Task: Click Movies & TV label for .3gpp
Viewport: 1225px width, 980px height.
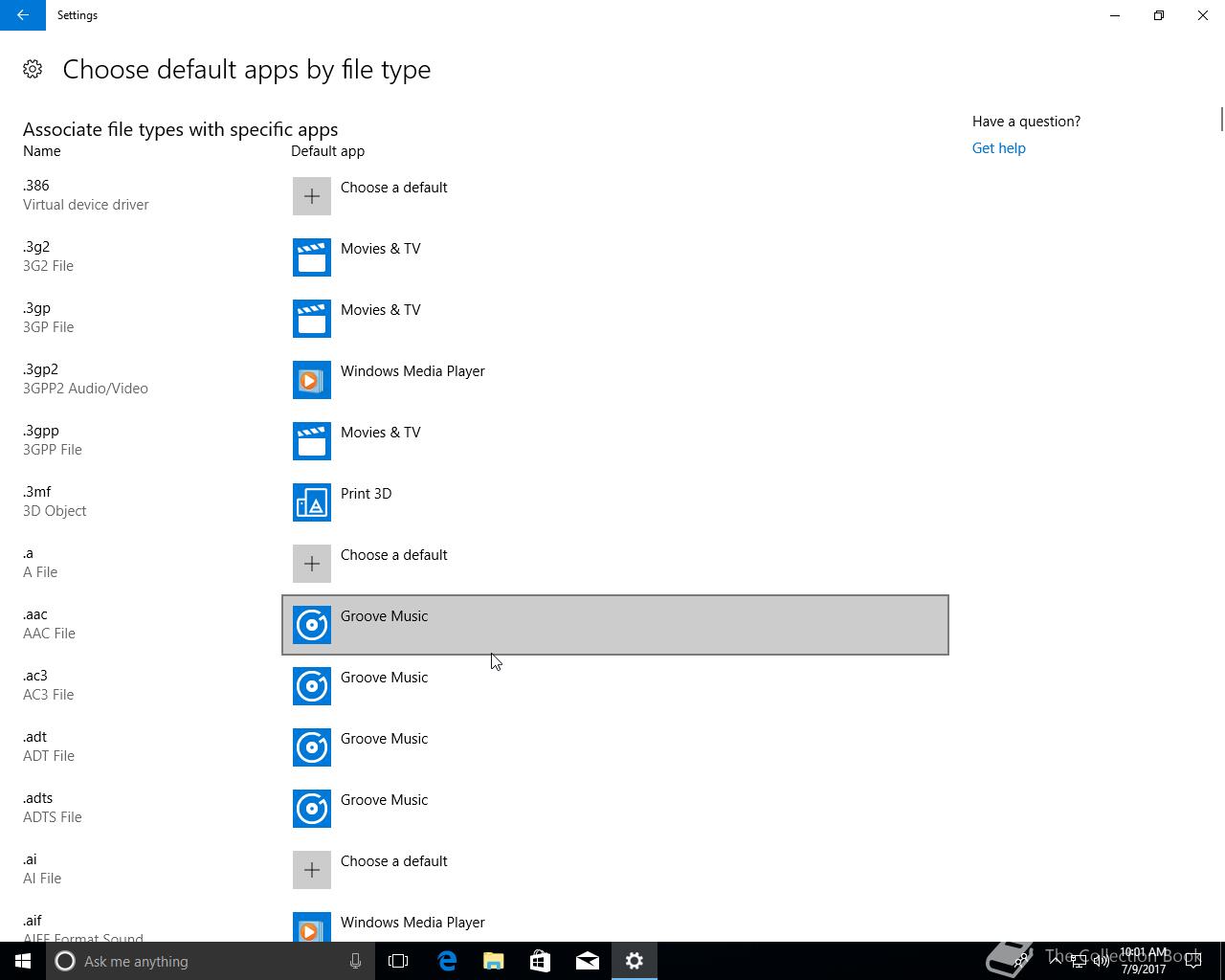Action: point(381,433)
